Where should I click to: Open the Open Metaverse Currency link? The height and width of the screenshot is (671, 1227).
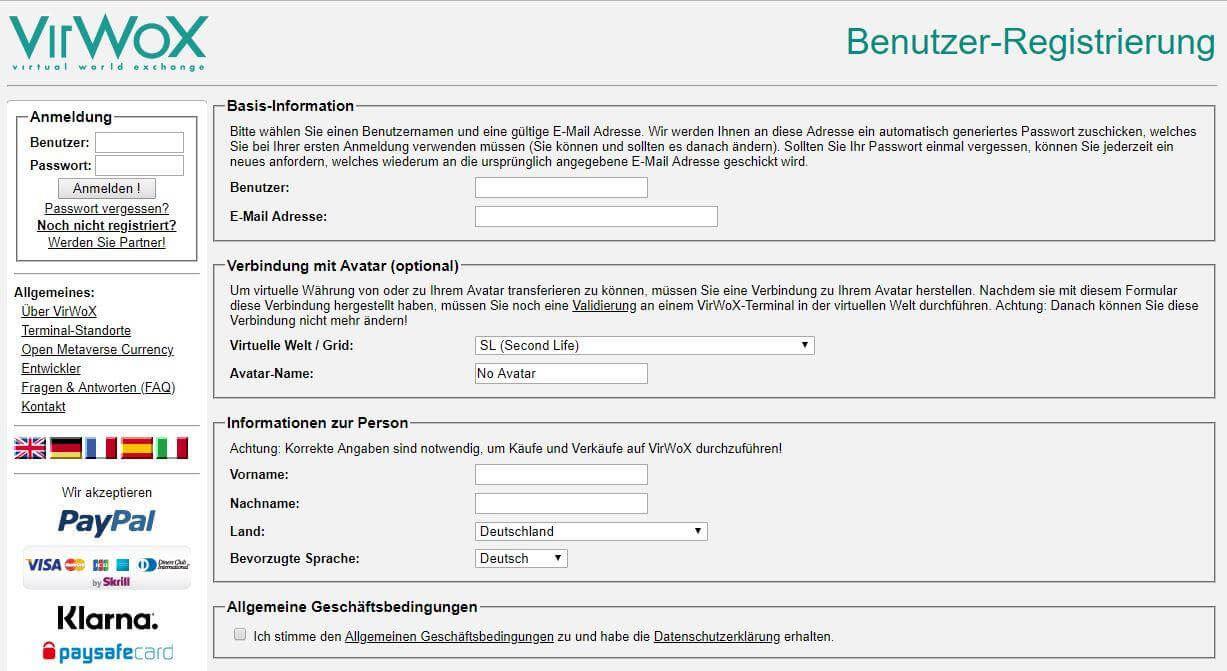tap(97, 349)
